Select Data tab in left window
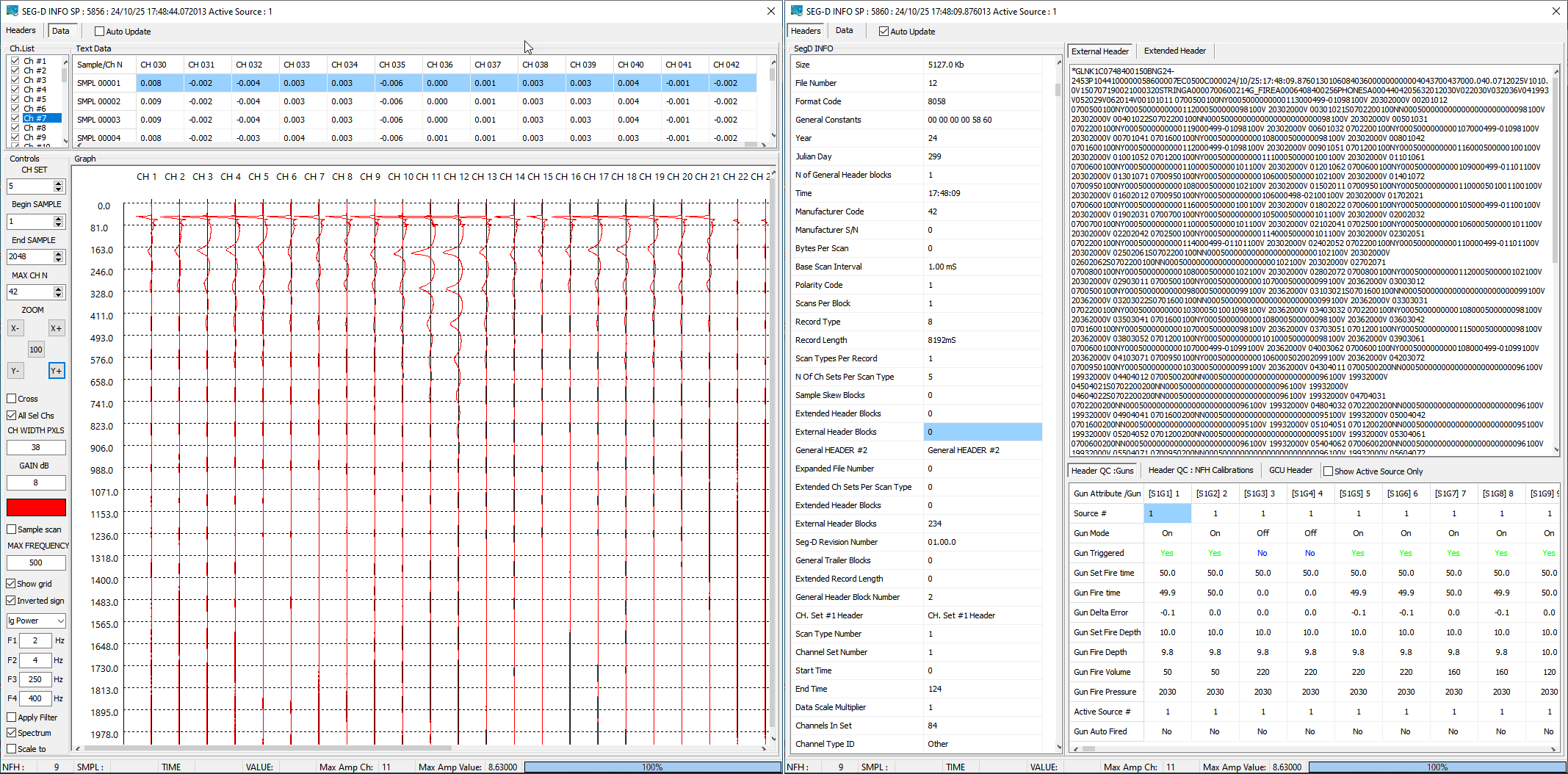This screenshot has width=1568, height=774. (61, 31)
